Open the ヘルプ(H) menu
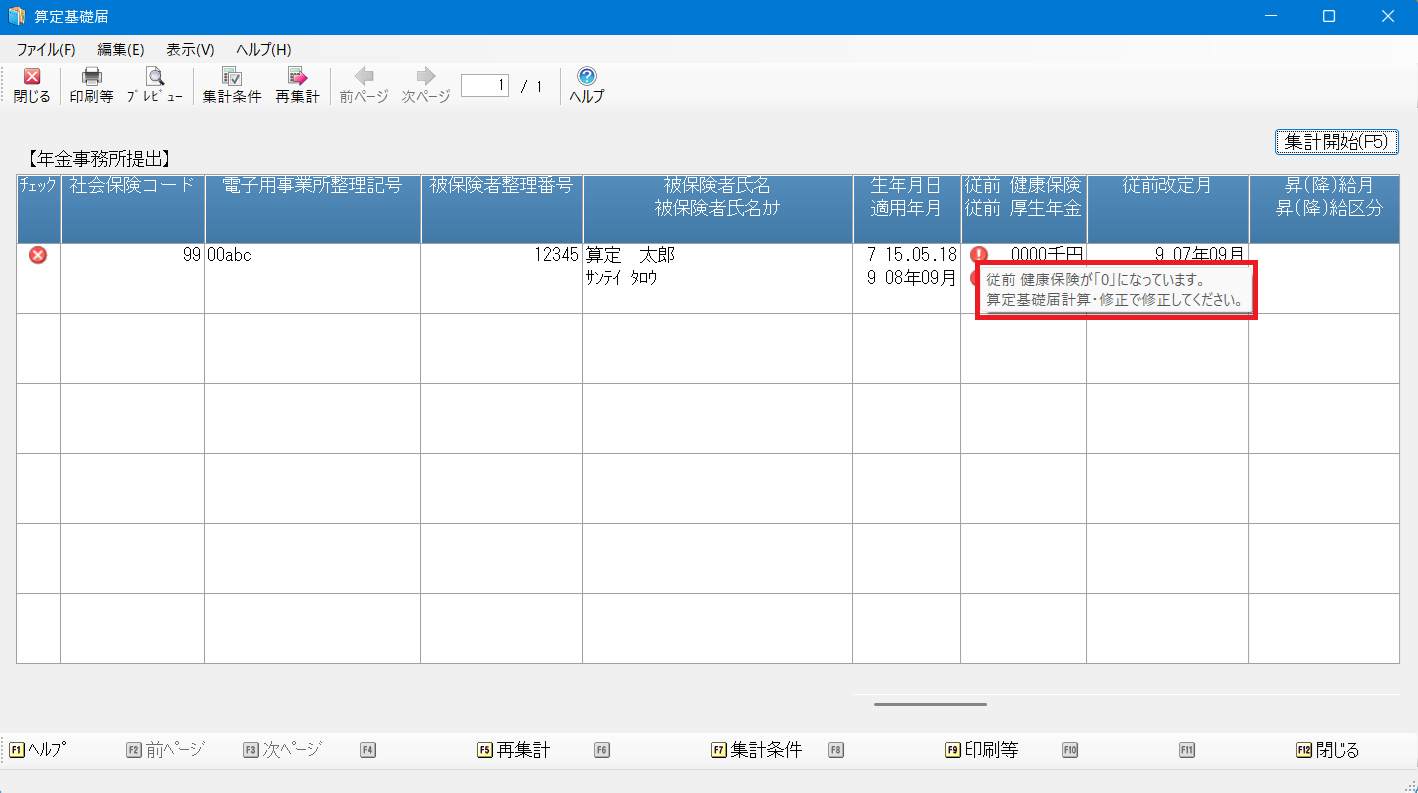This screenshot has height=793, width=1418. [263, 50]
